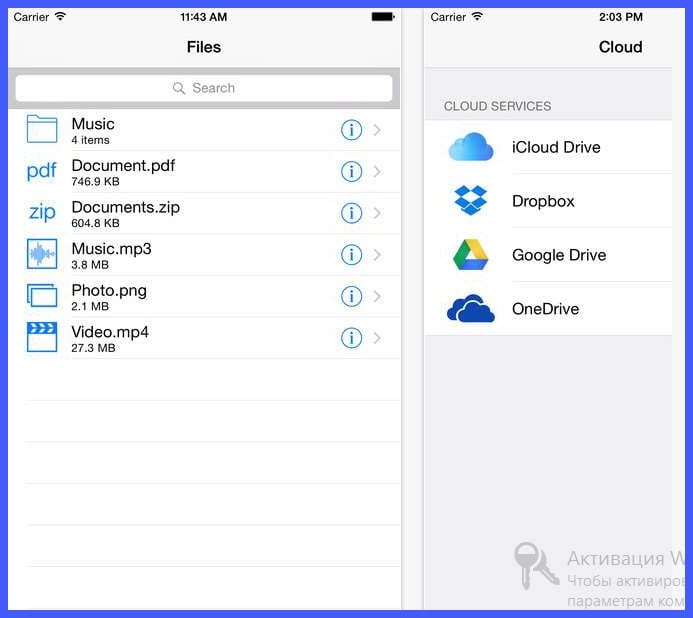The height and width of the screenshot is (618, 693).
Task: Click the OneDrive cloud icon
Action: coord(471,309)
